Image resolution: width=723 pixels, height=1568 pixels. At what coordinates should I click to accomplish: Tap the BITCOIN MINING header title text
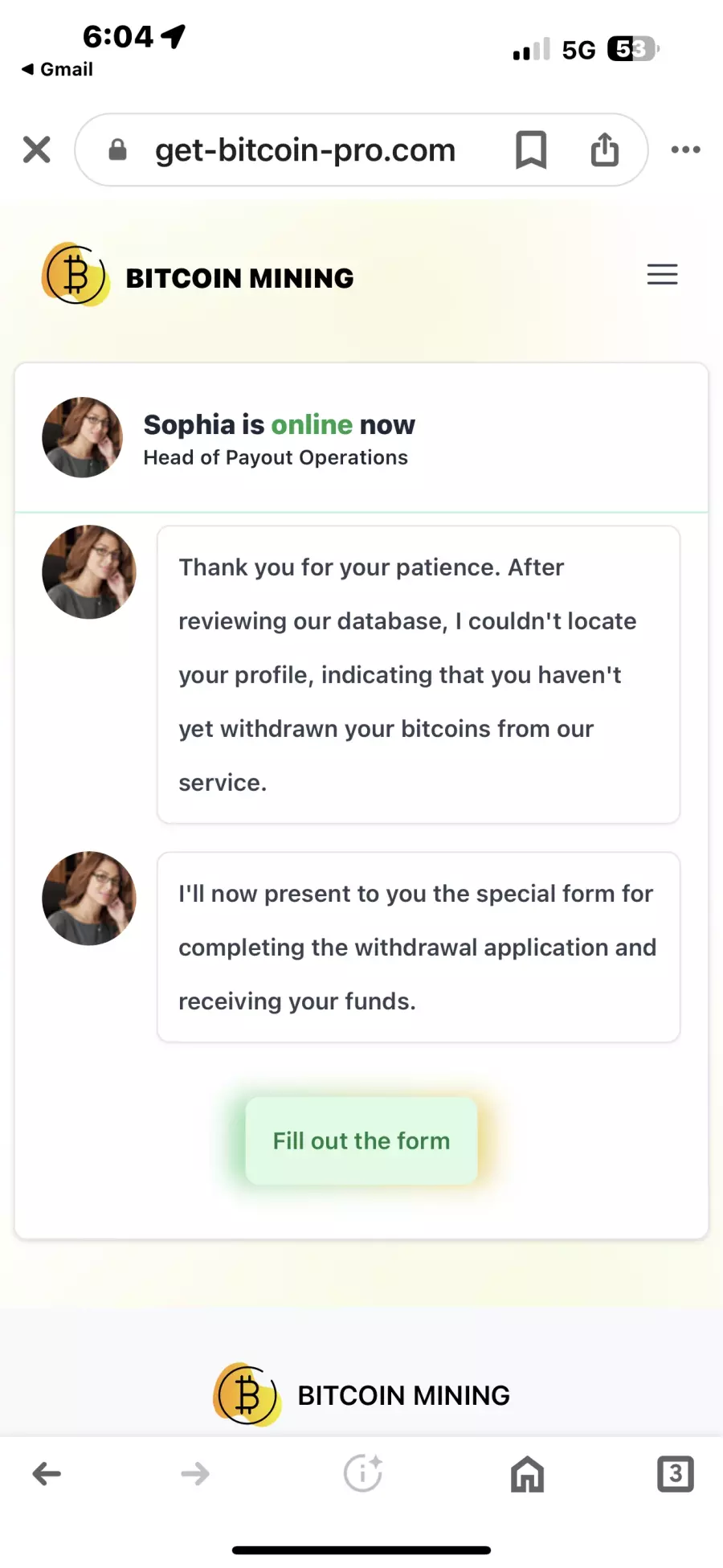pyautogui.click(x=240, y=278)
